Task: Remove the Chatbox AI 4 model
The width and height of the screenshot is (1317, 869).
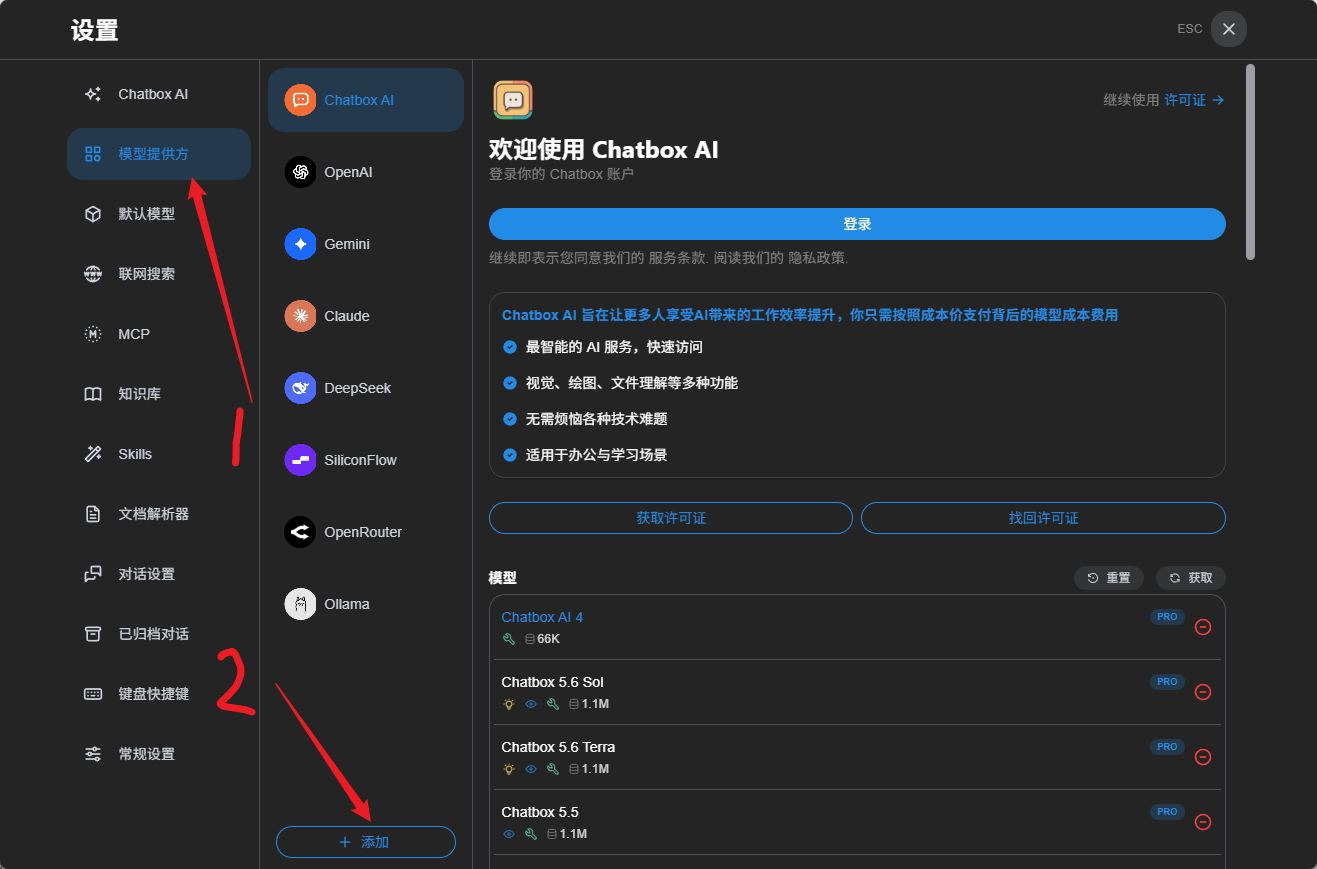Action: (1203, 627)
